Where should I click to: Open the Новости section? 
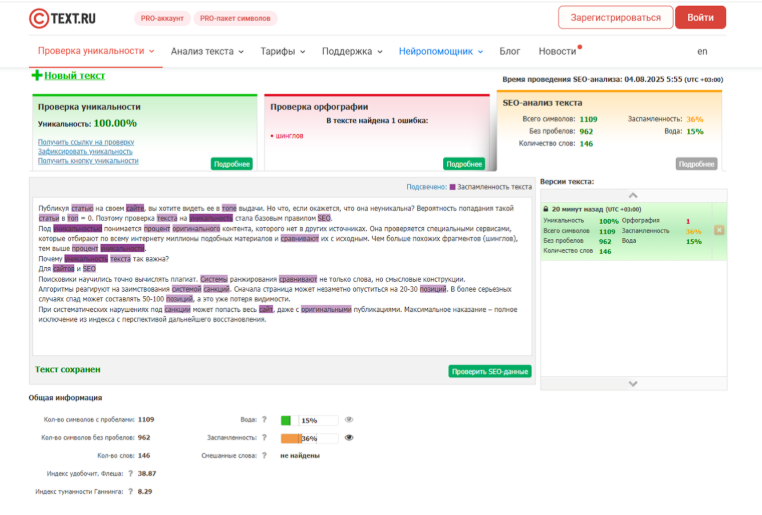pos(557,51)
